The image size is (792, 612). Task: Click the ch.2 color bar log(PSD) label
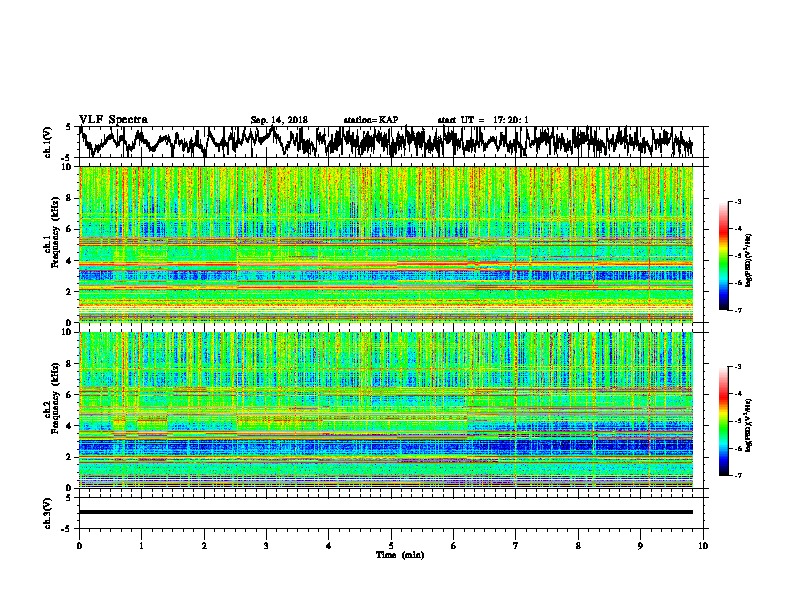pos(749,425)
